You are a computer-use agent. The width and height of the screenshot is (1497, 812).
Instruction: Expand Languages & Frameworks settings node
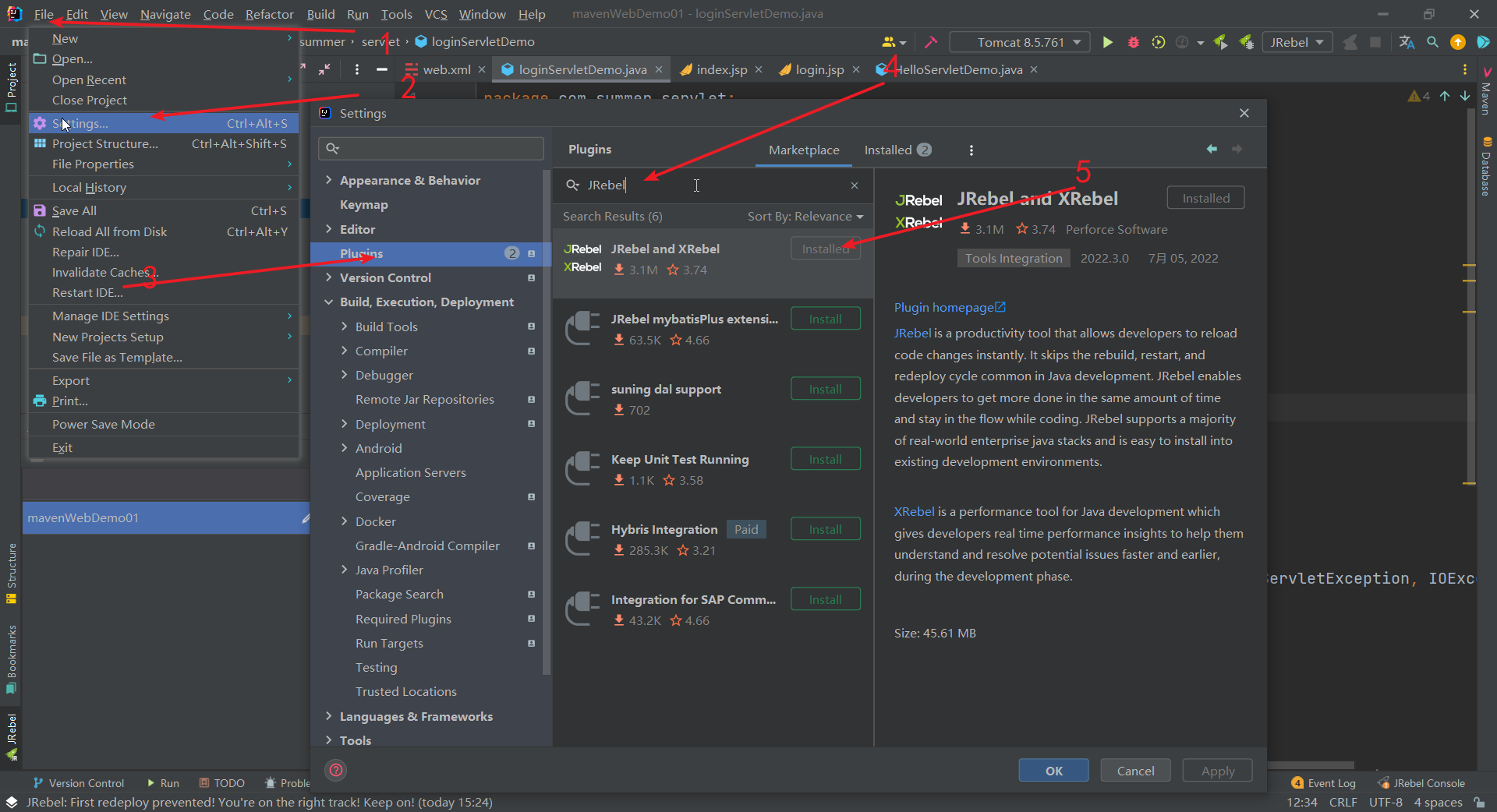328,716
